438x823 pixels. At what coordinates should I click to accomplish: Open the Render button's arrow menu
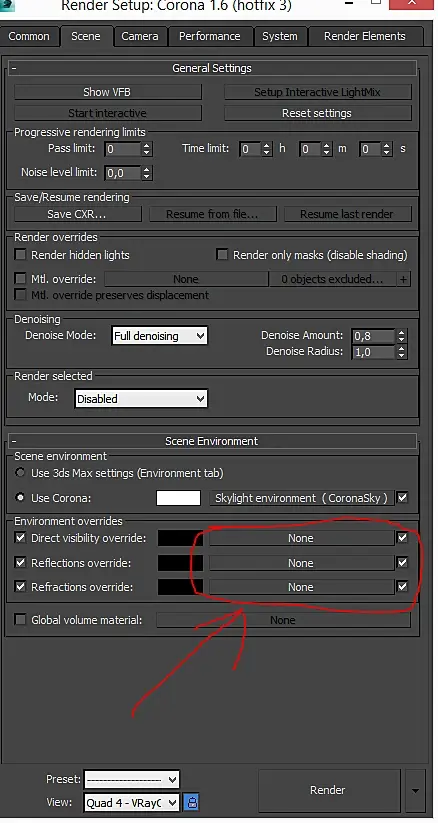[x=415, y=790]
